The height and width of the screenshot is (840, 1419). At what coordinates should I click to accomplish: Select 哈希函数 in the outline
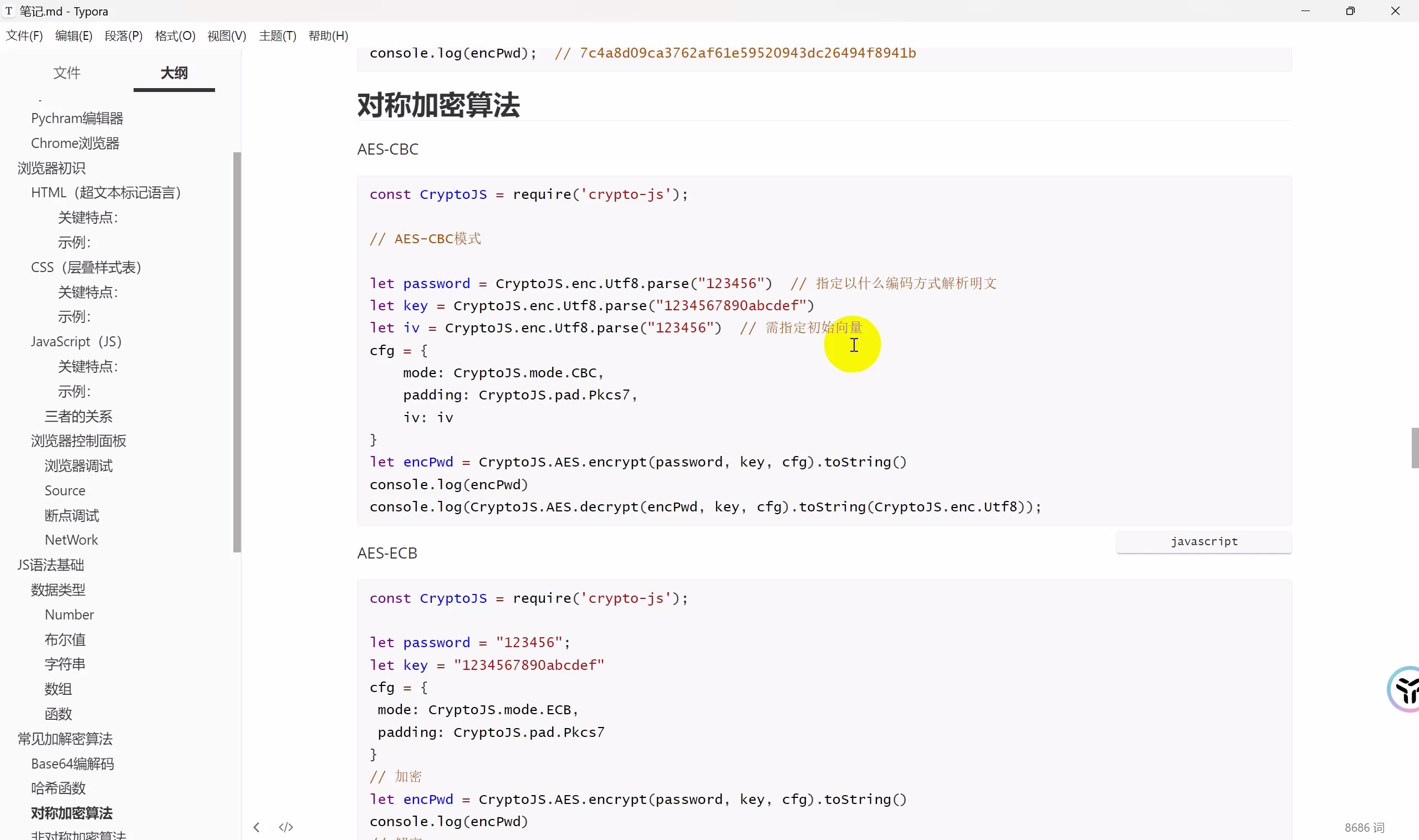click(58, 788)
